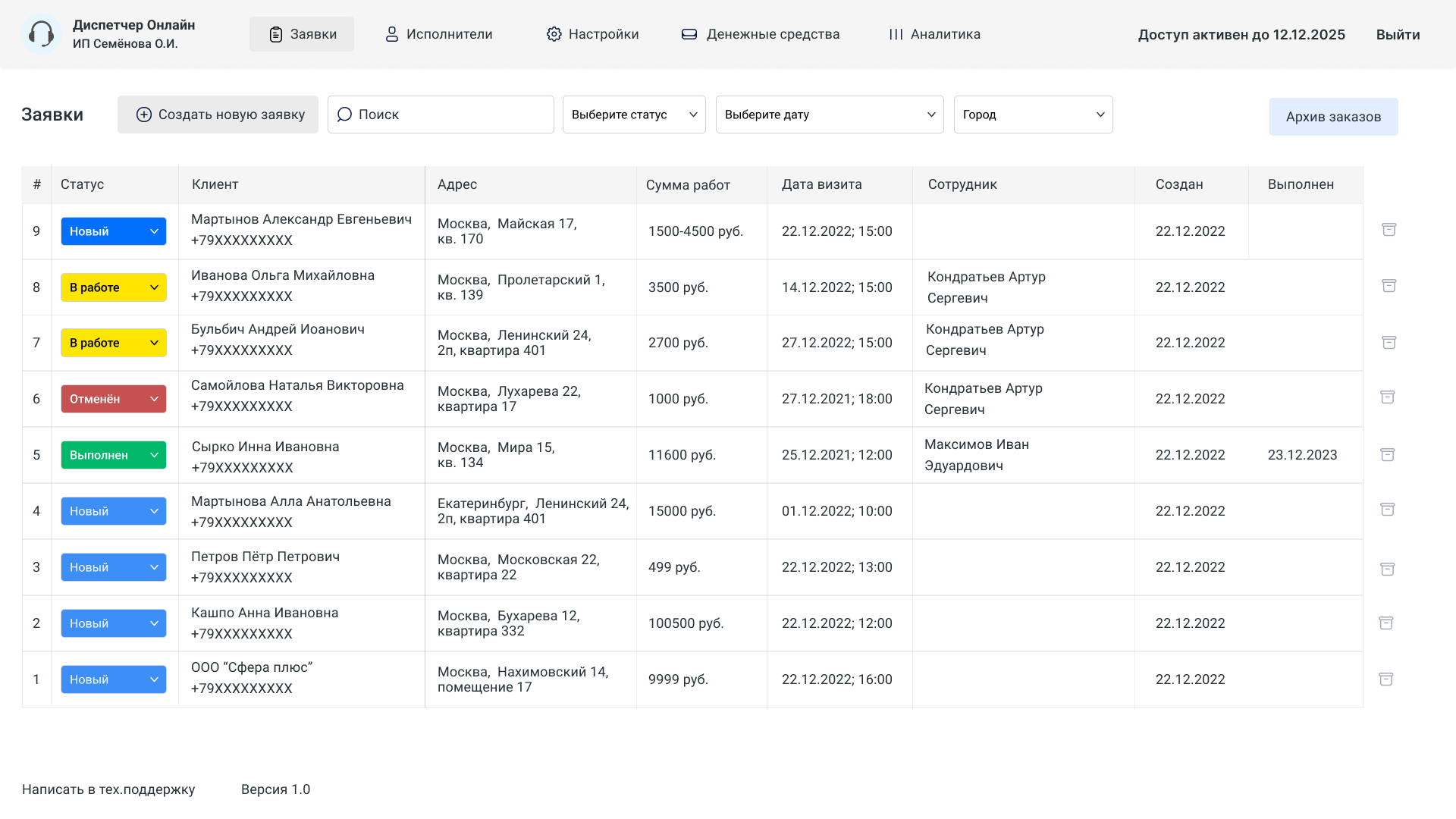Click archive icon for Иванова Ольга Михайловна
Image resolution: width=1456 pixels, height=819 pixels.
[x=1389, y=286]
